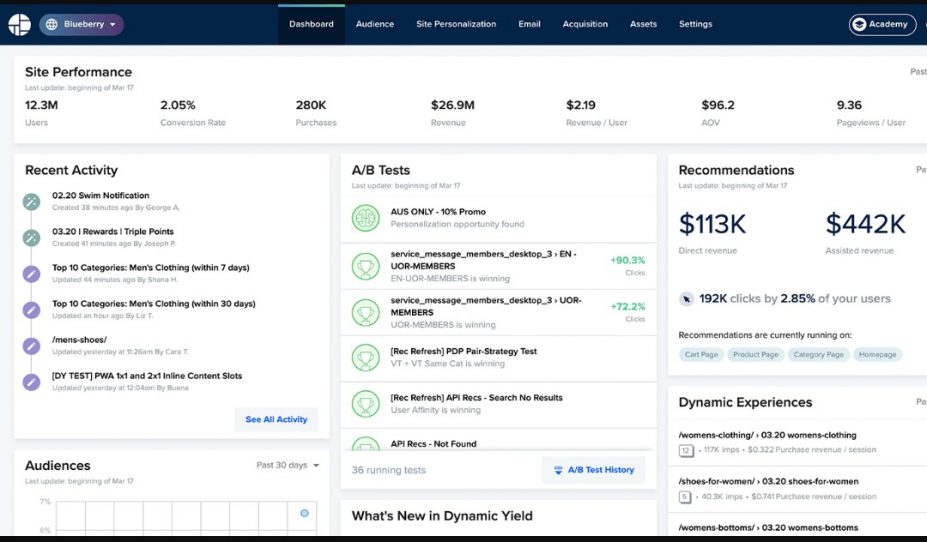
Task: Open the Audience tab
Action: [x=375, y=24]
